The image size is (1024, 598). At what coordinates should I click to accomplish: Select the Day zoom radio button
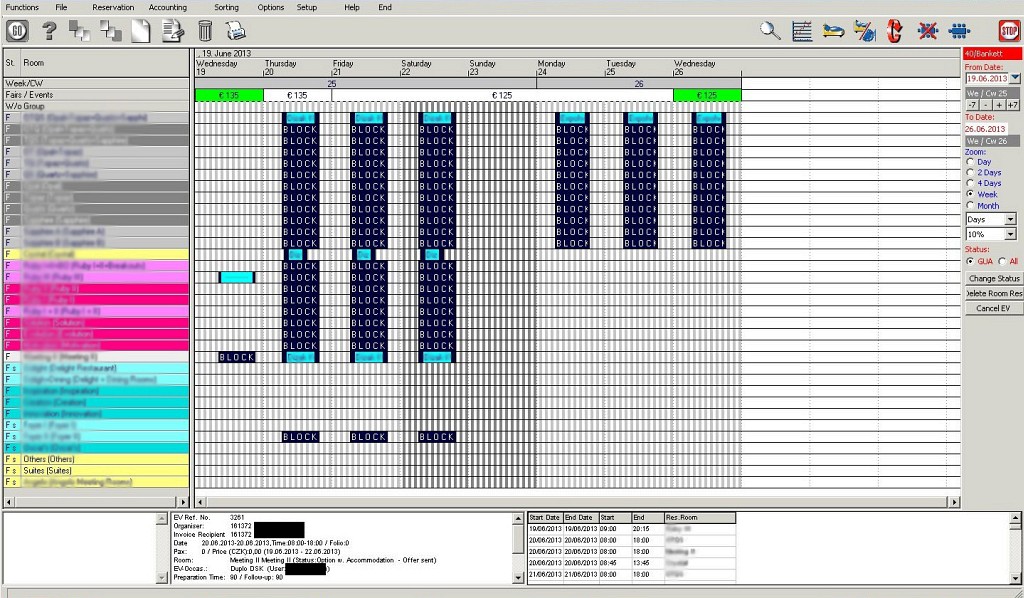pyautogui.click(x=970, y=162)
